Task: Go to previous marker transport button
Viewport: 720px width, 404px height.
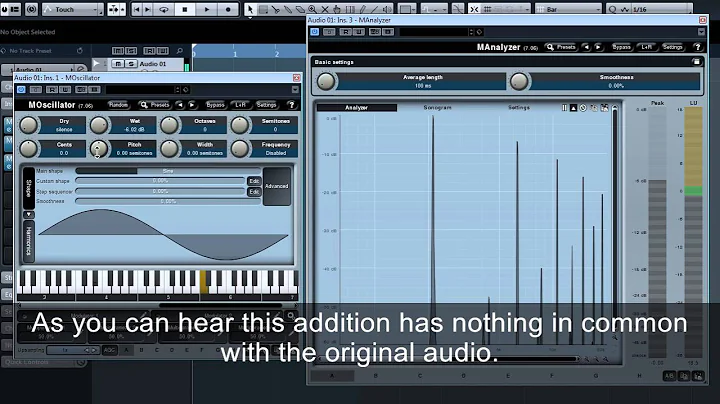Action: coord(137,9)
